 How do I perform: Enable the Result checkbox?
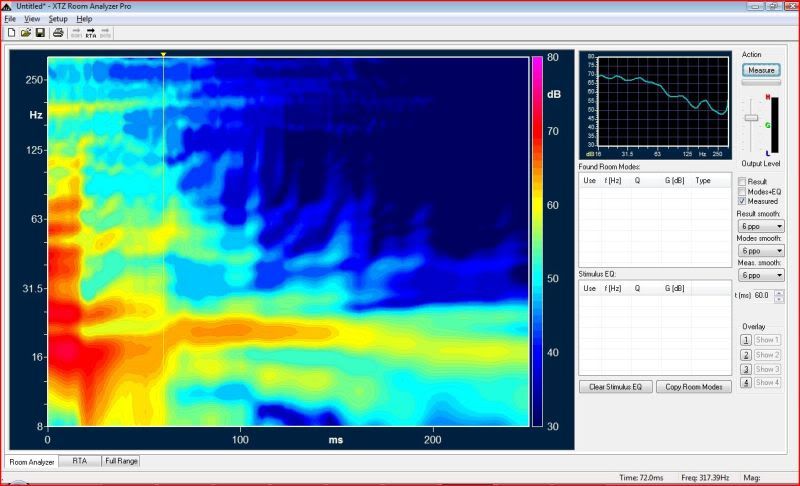click(742, 181)
